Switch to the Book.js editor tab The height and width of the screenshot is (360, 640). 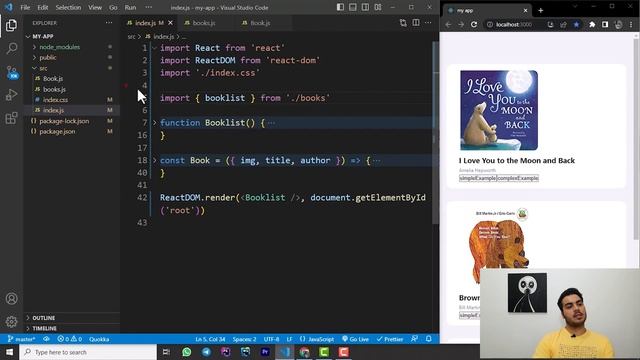coord(260,23)
